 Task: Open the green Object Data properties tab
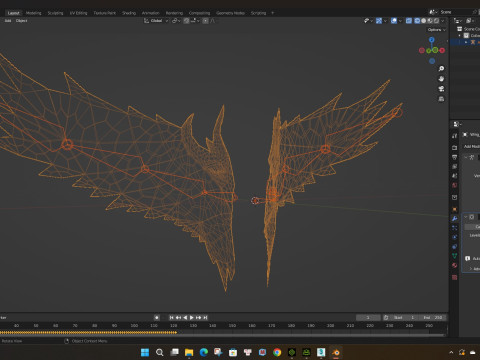coord(454,256)
